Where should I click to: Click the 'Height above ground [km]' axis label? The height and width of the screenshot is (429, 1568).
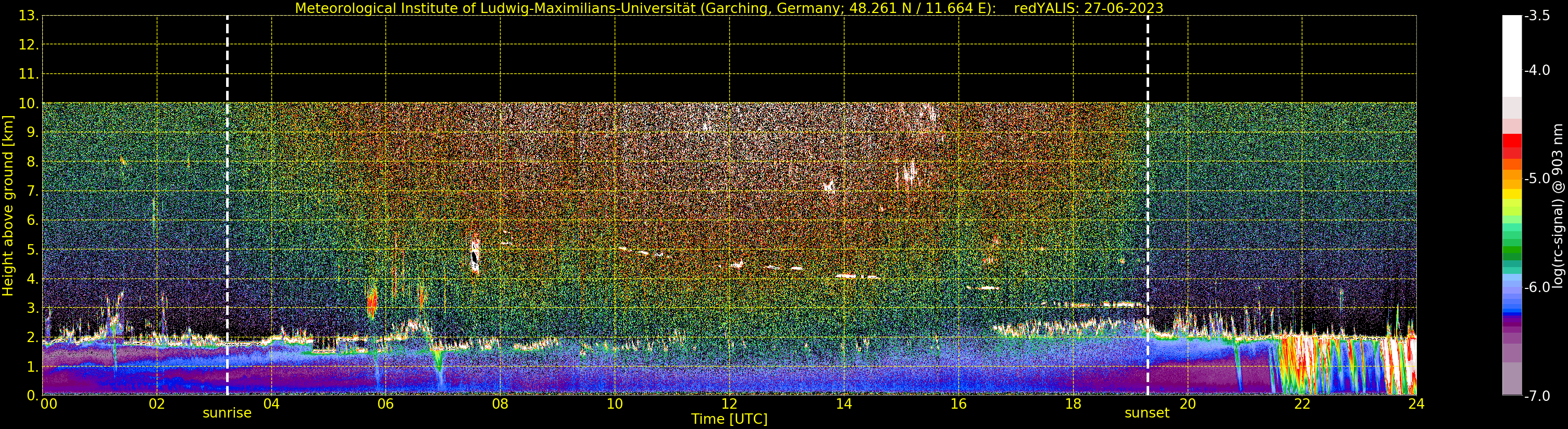point(8,206)
